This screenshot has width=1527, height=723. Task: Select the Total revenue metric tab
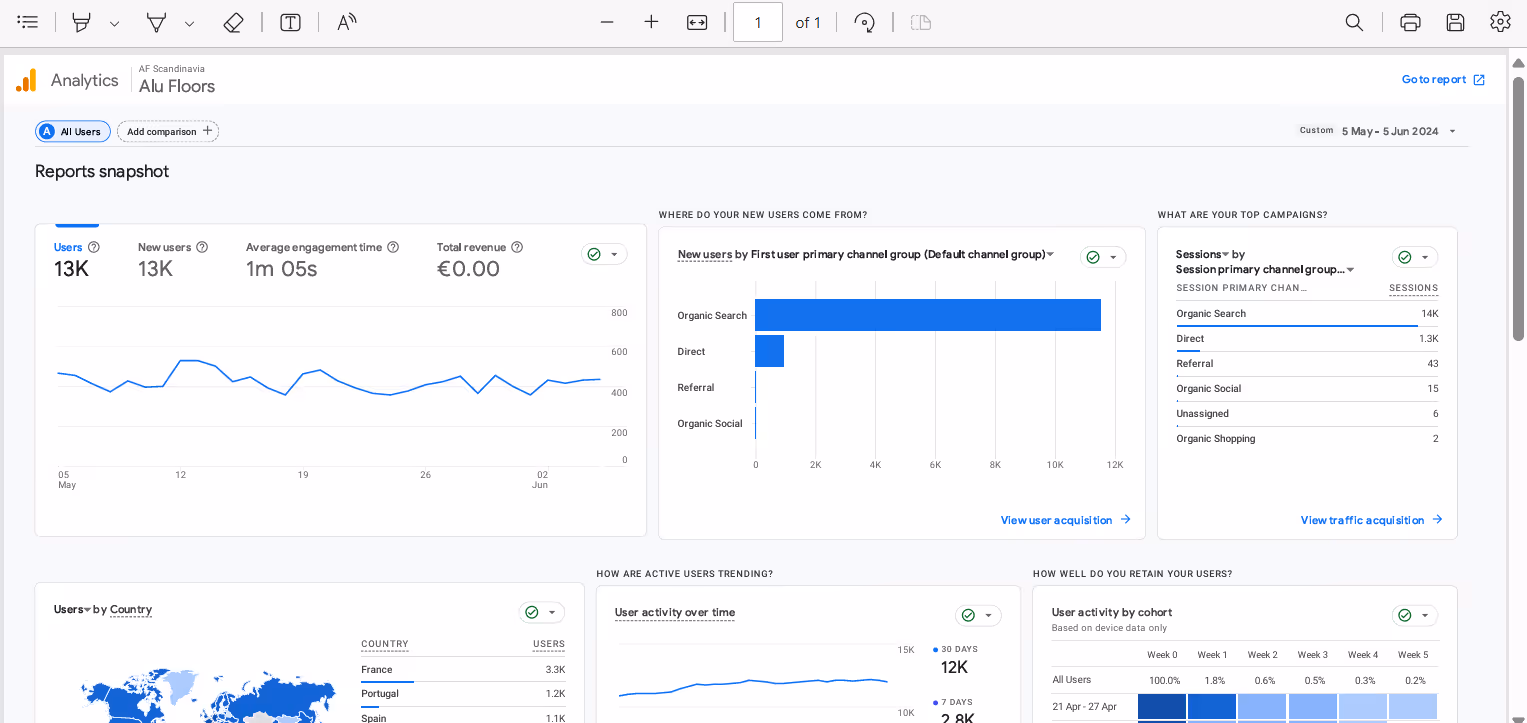(480, 258)
